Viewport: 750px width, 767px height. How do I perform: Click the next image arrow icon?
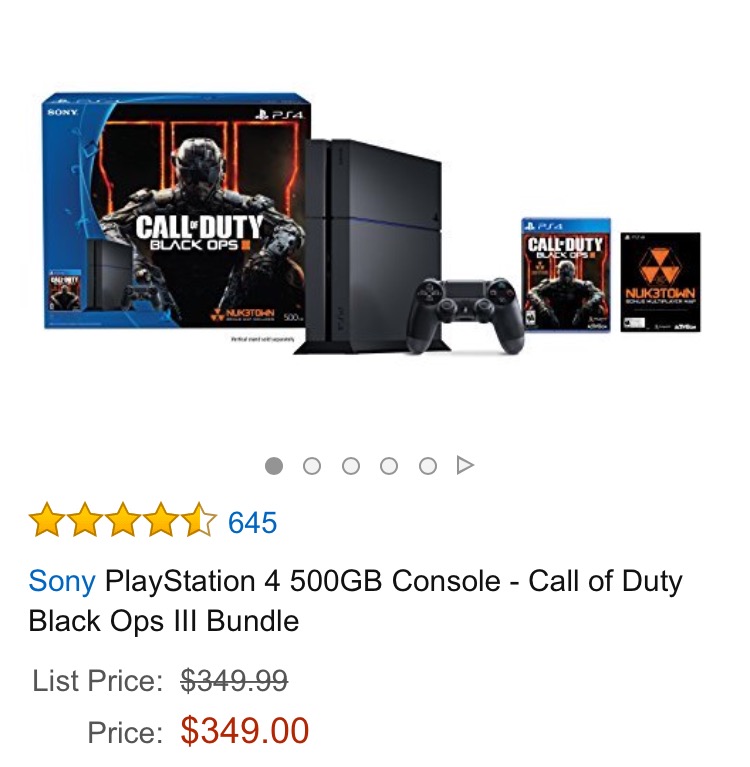tap(465, 465)
